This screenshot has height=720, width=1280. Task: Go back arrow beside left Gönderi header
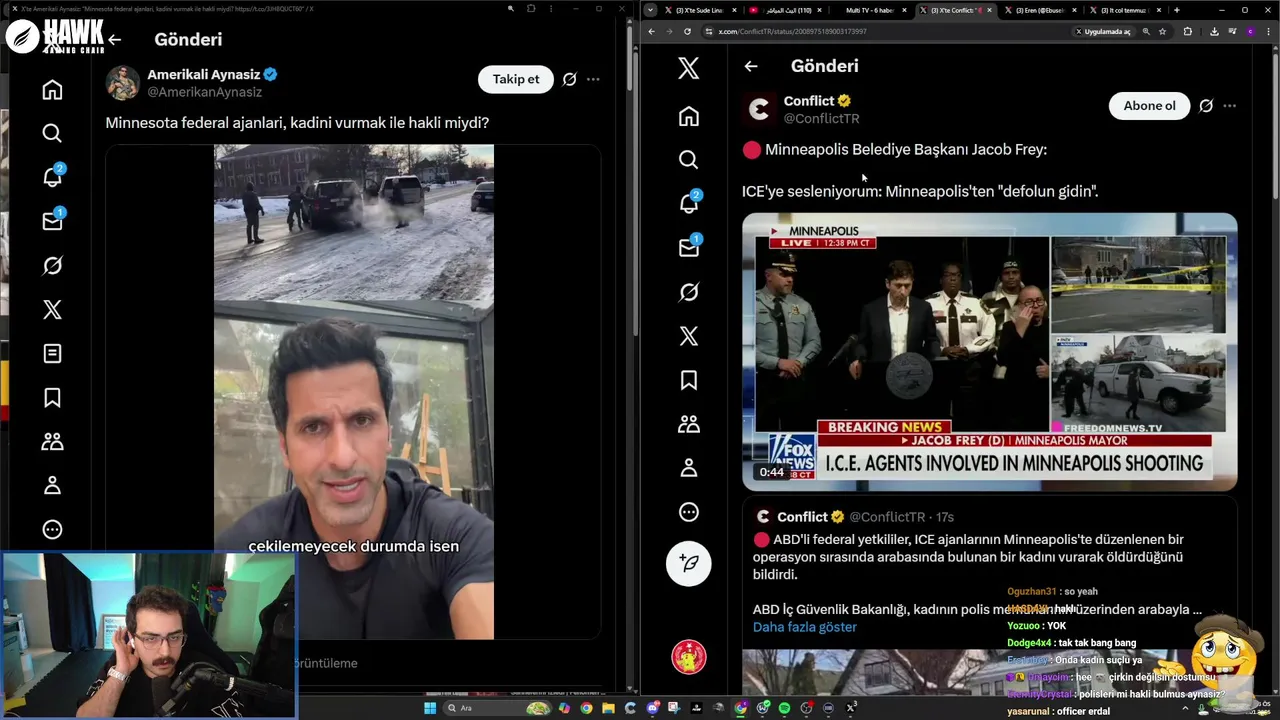pos(114,40)
